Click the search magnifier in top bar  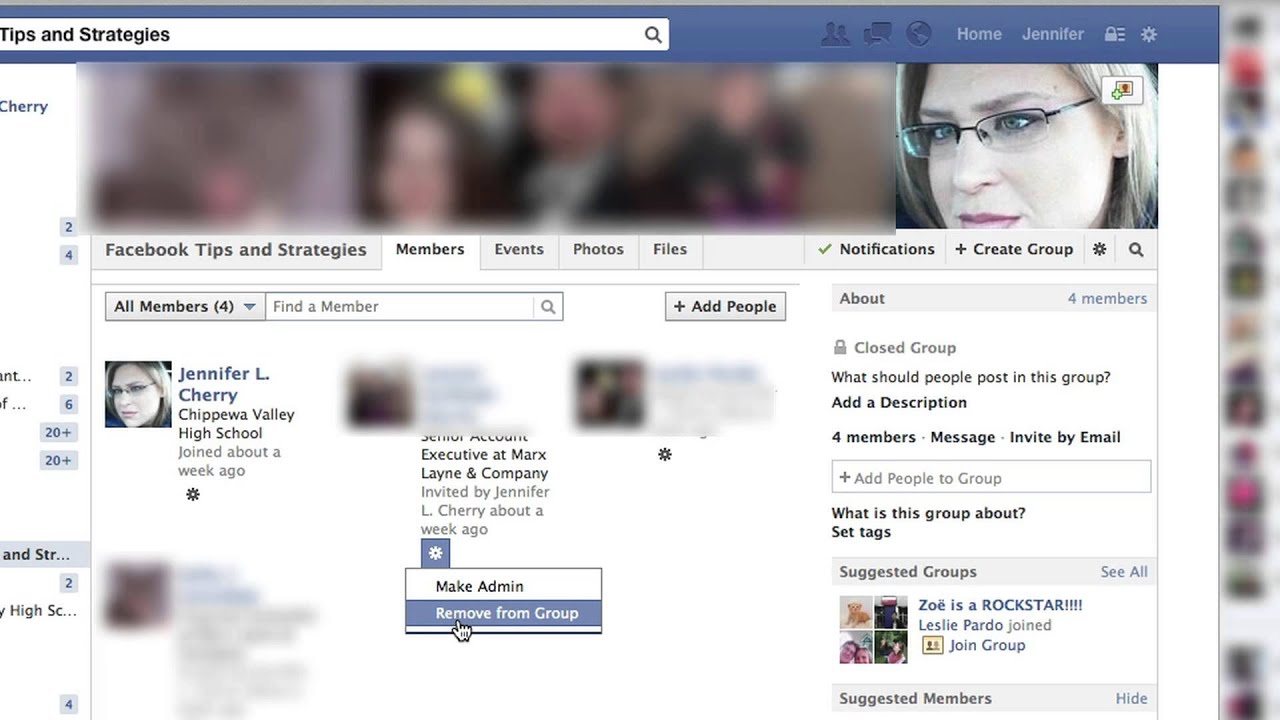coord(653,35)
